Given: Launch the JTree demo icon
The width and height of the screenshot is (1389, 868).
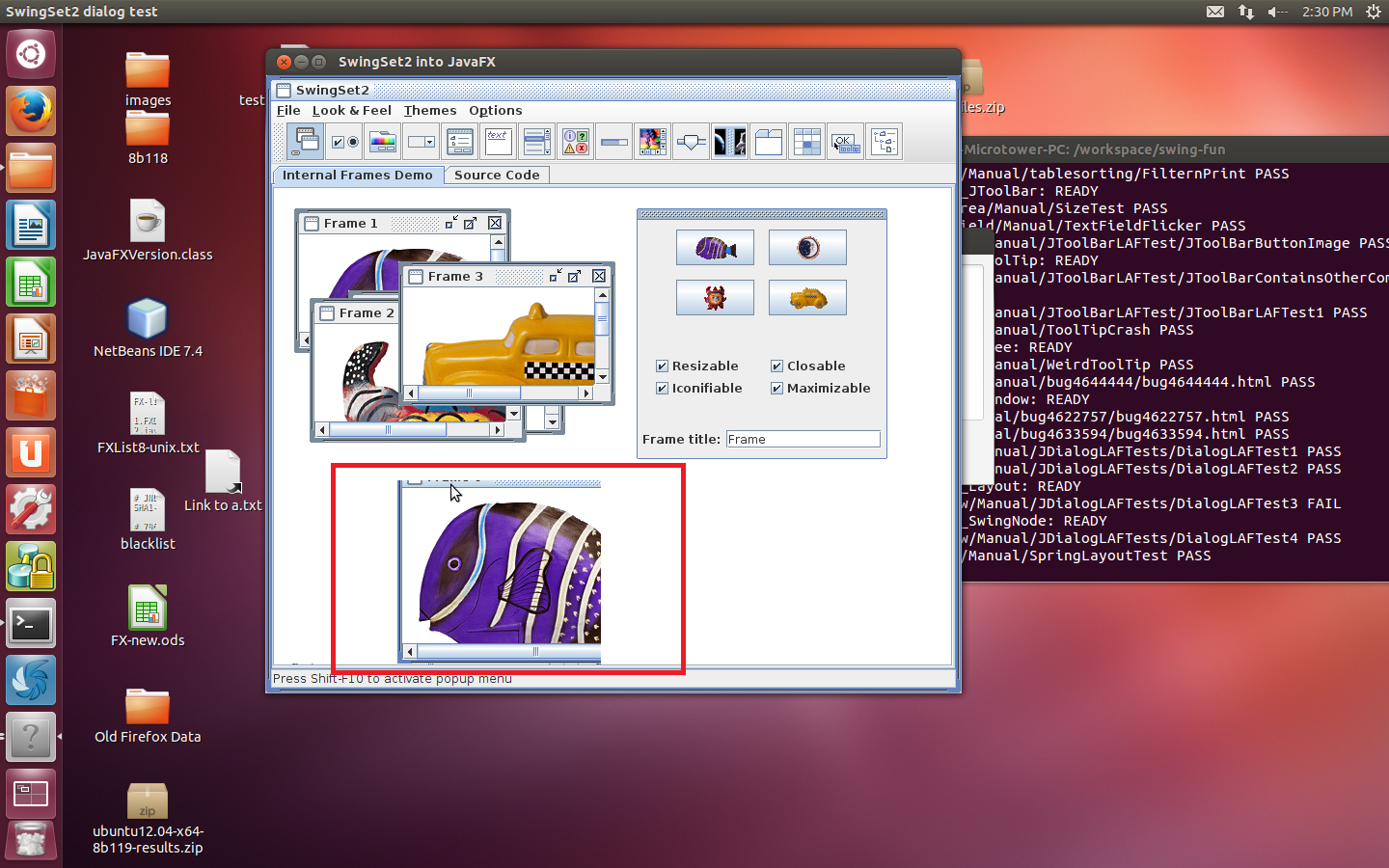Looking at the screenshot, I should (x=885, y=143).
